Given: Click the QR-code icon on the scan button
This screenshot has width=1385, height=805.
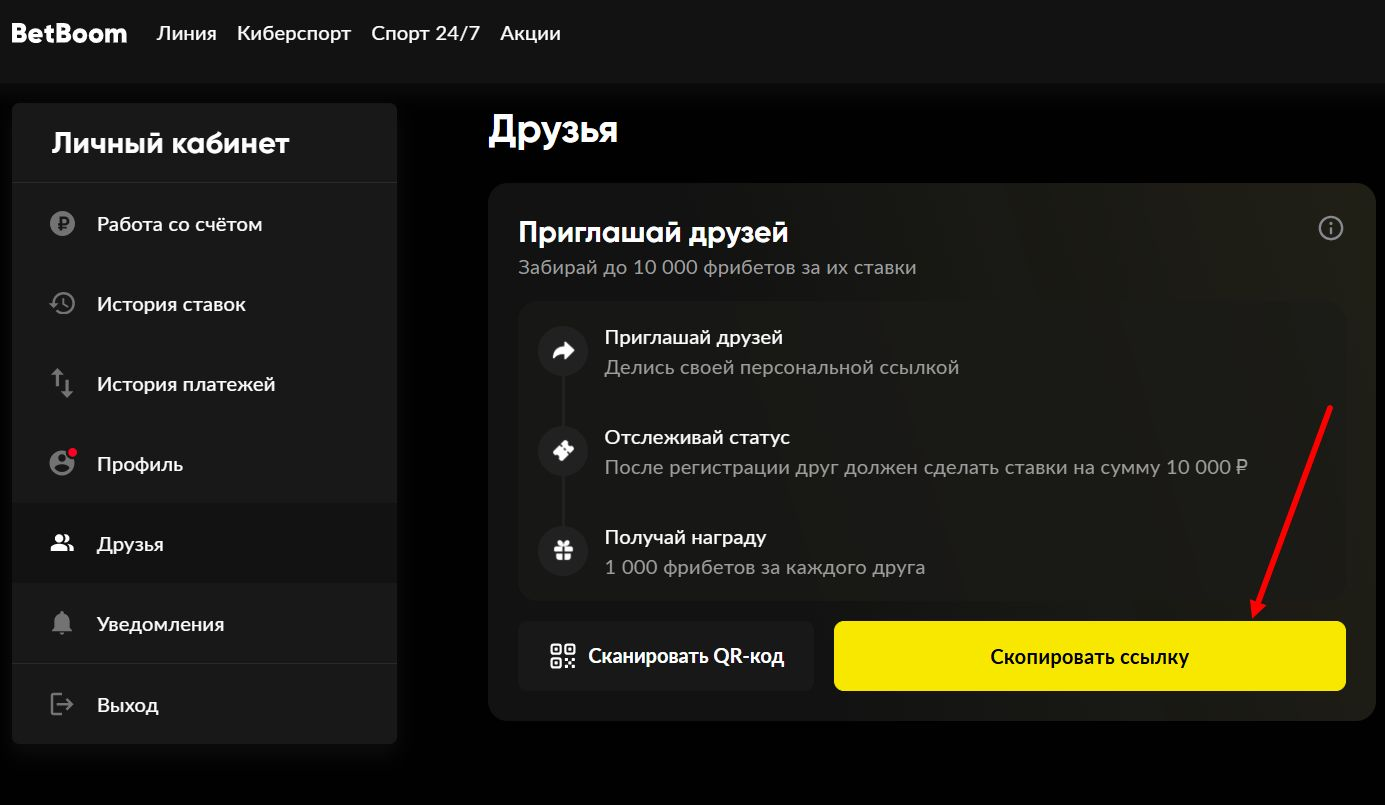Looking at the screenshot, I should click(x=563, y=656).
